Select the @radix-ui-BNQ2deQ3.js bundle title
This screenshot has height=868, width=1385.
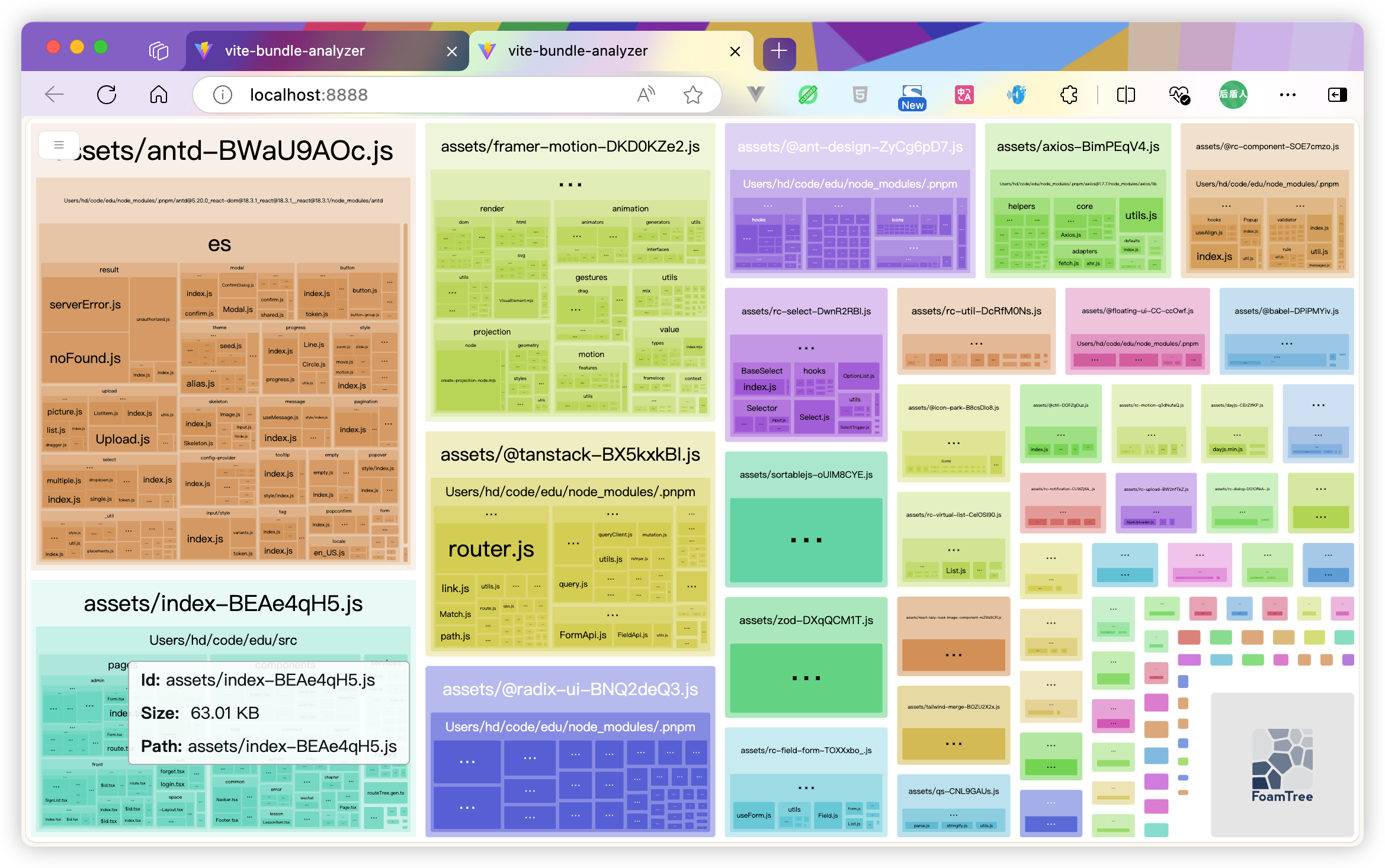[x=570, y=689]
